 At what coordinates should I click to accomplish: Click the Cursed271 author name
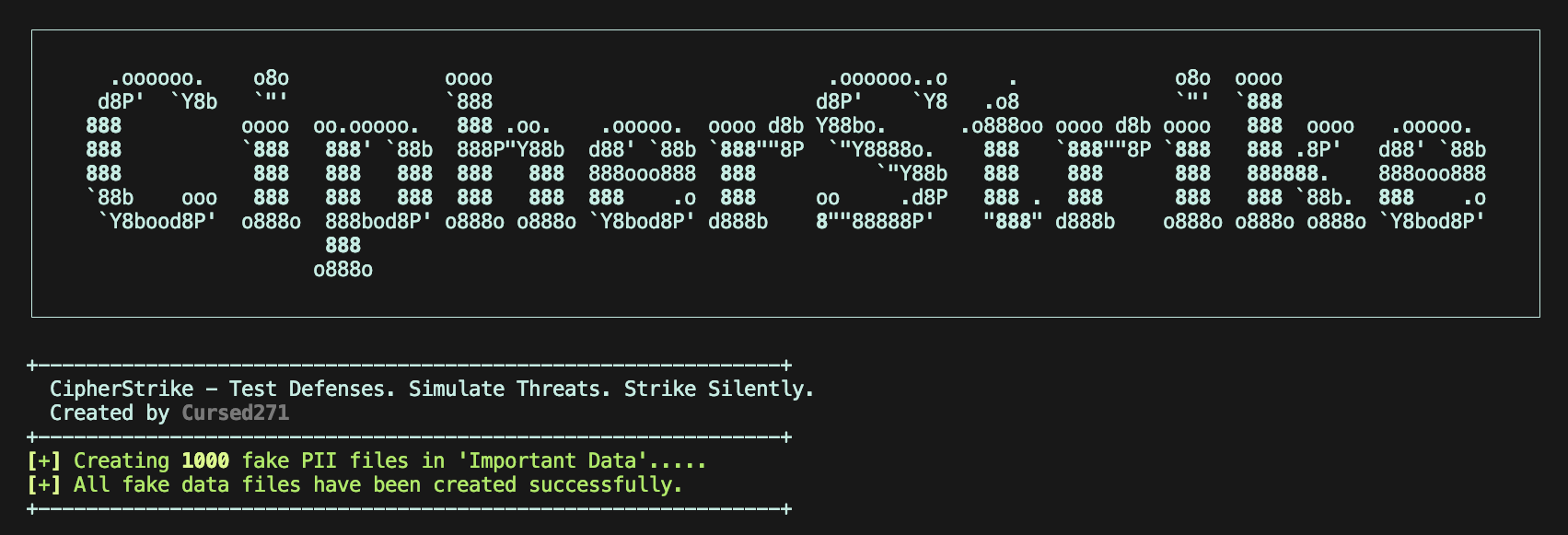pos(236,413)
